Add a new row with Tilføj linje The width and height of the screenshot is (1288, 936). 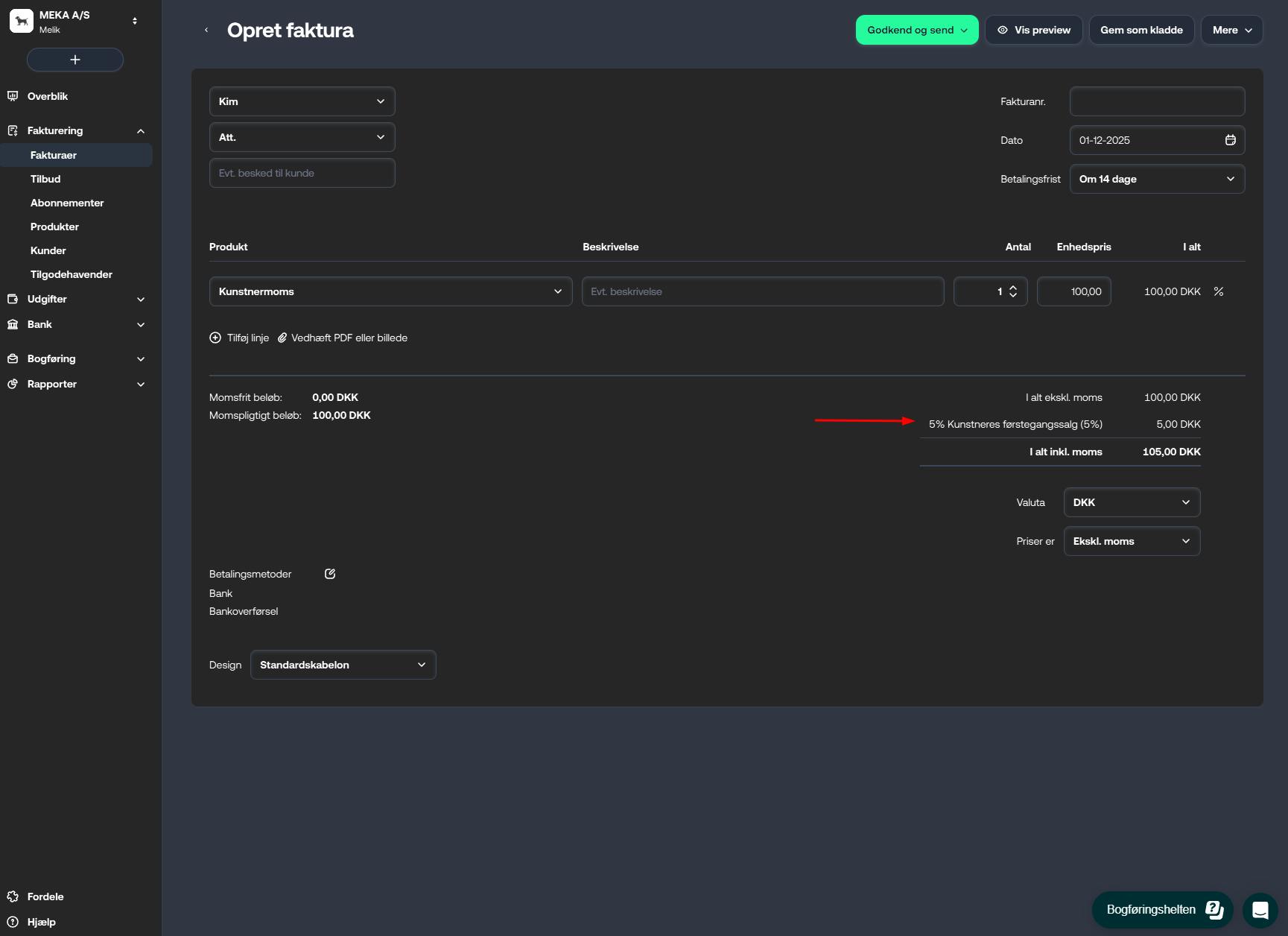(239, 338)
